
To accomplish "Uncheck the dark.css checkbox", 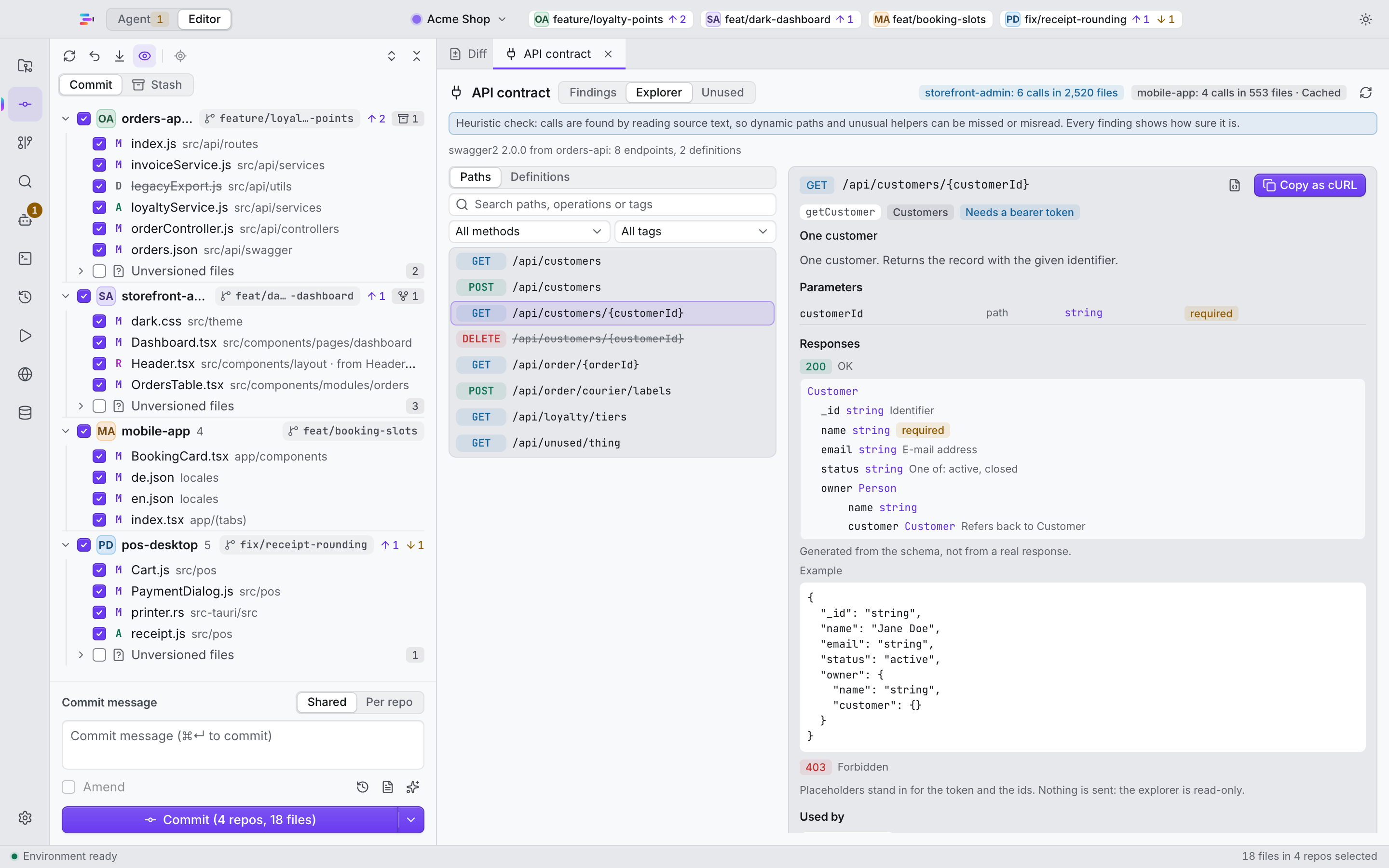I will pyautogui.click(x=99, y=321).
